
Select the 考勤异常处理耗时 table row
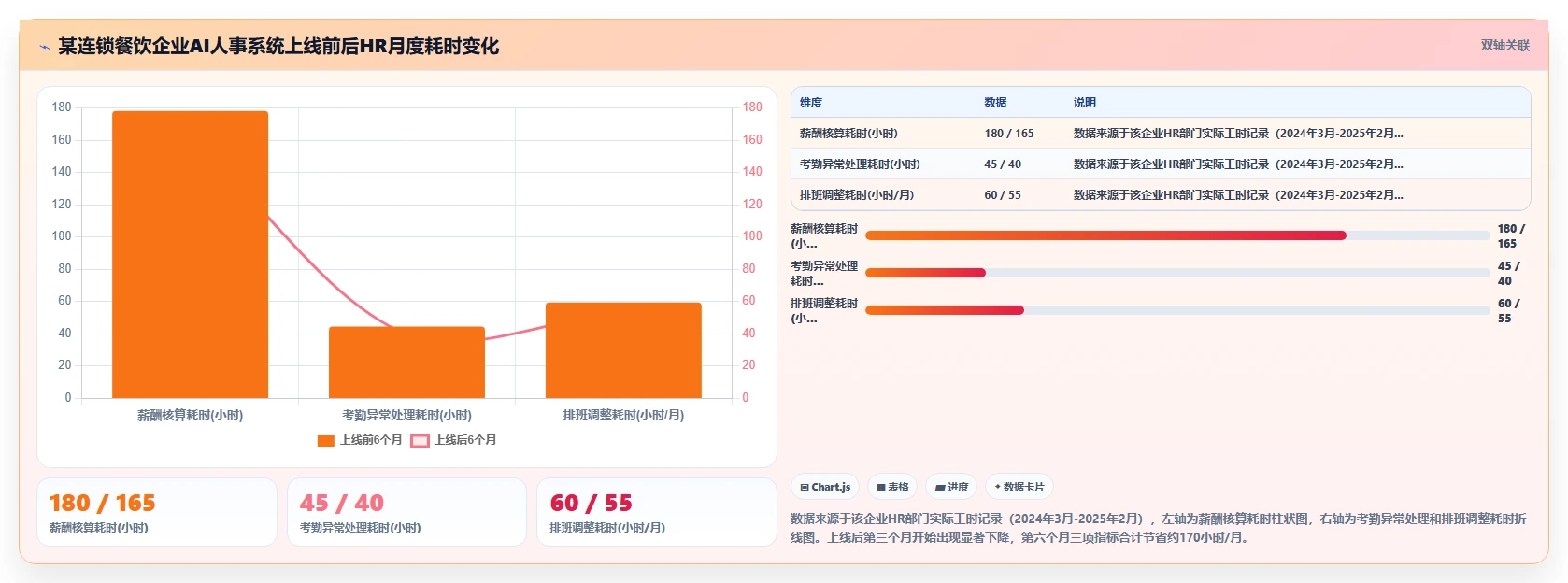(1161, 164)
